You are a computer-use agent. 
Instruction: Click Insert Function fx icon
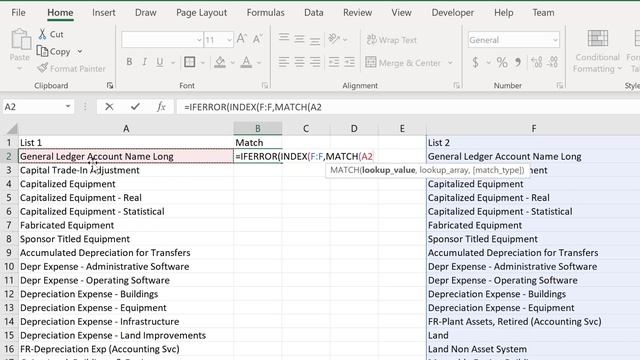point(161,107)
